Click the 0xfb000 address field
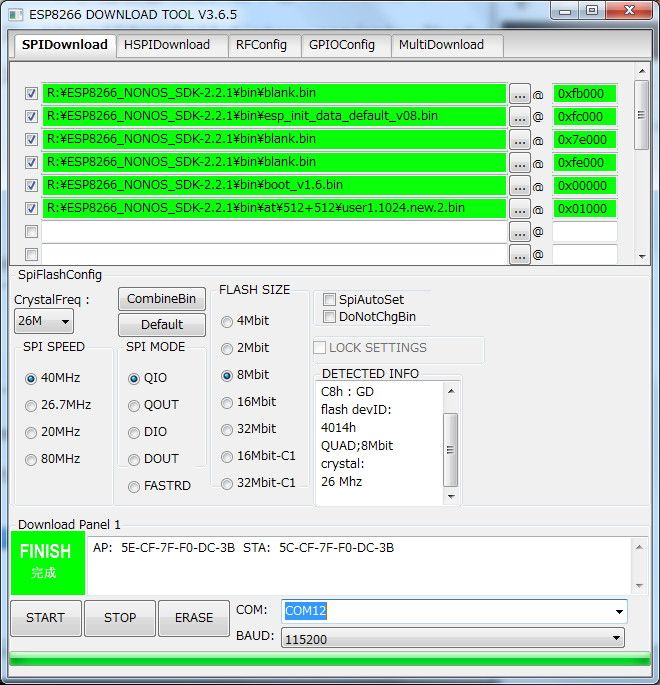660x685 pixels. tap(584, 94)
